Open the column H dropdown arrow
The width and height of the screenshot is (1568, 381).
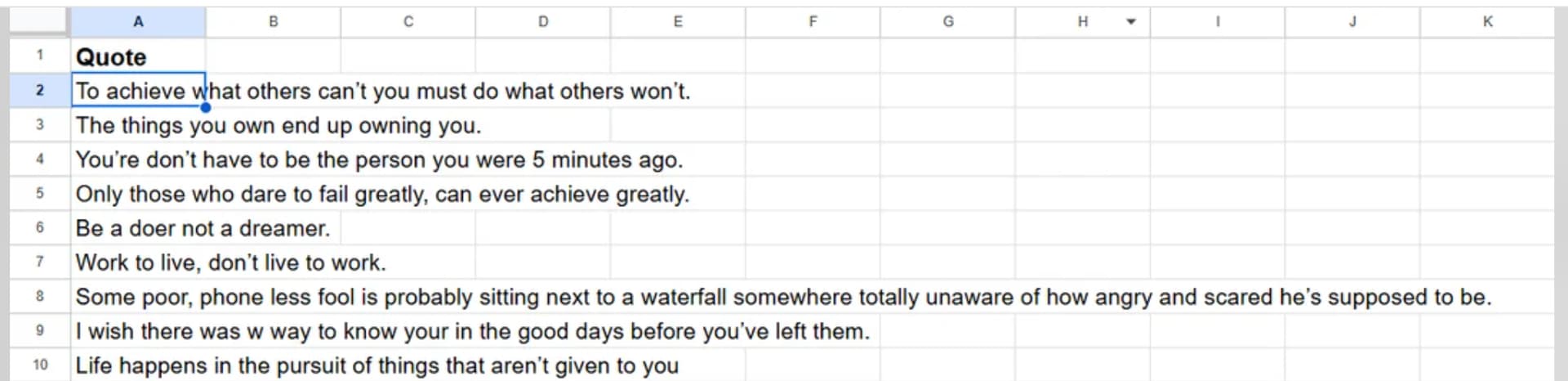1131,22
